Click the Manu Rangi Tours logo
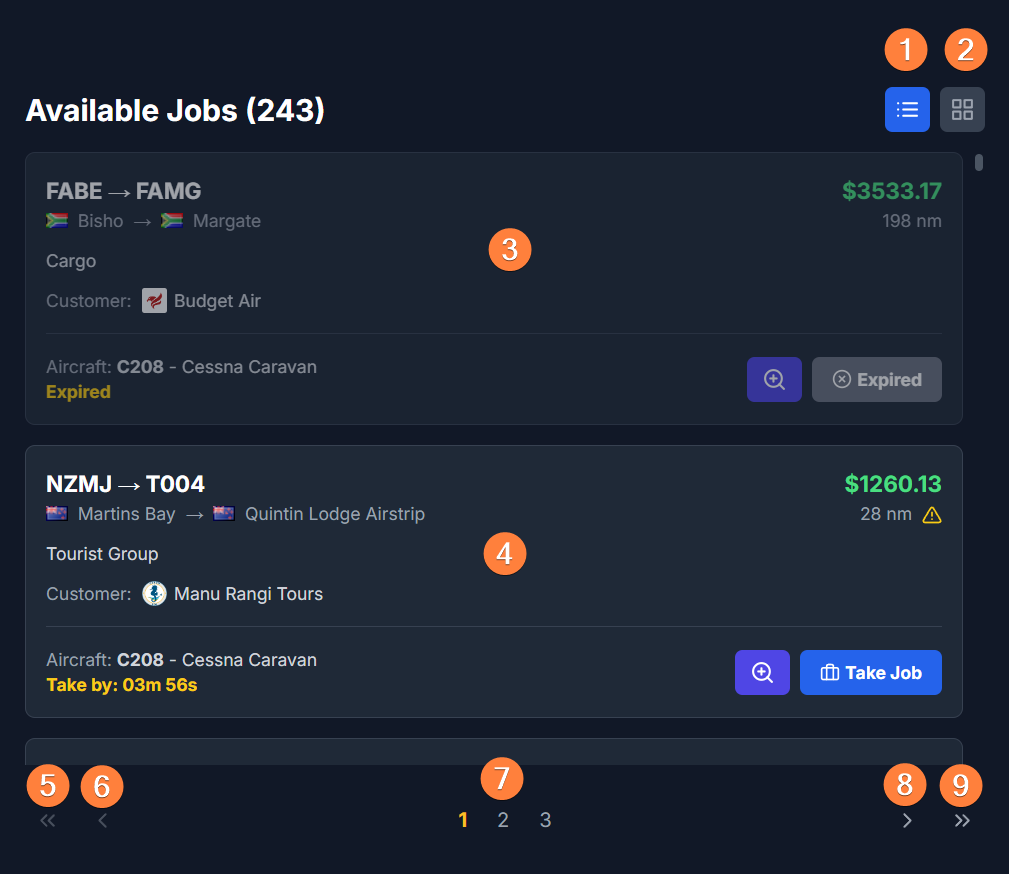 (154, 594)
